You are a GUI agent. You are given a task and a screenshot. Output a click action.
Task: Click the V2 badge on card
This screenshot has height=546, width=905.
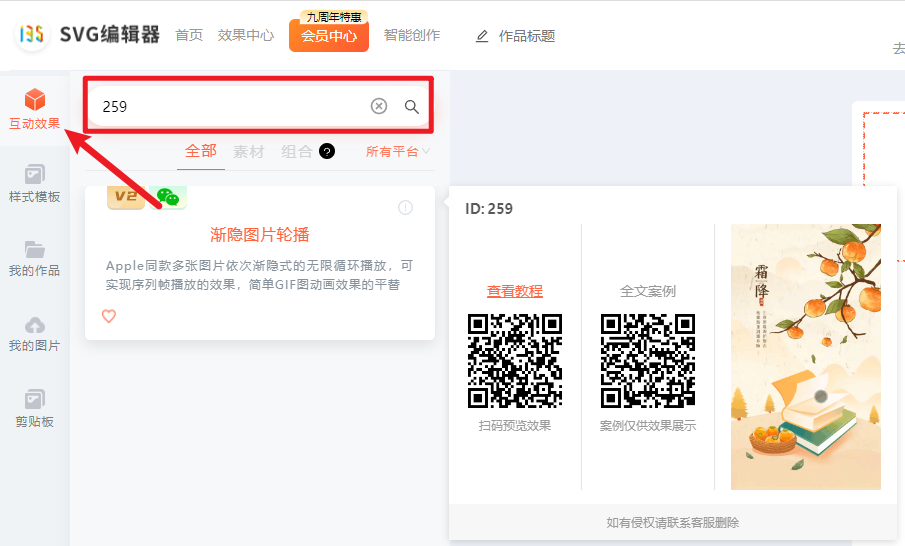pos(126,197)
